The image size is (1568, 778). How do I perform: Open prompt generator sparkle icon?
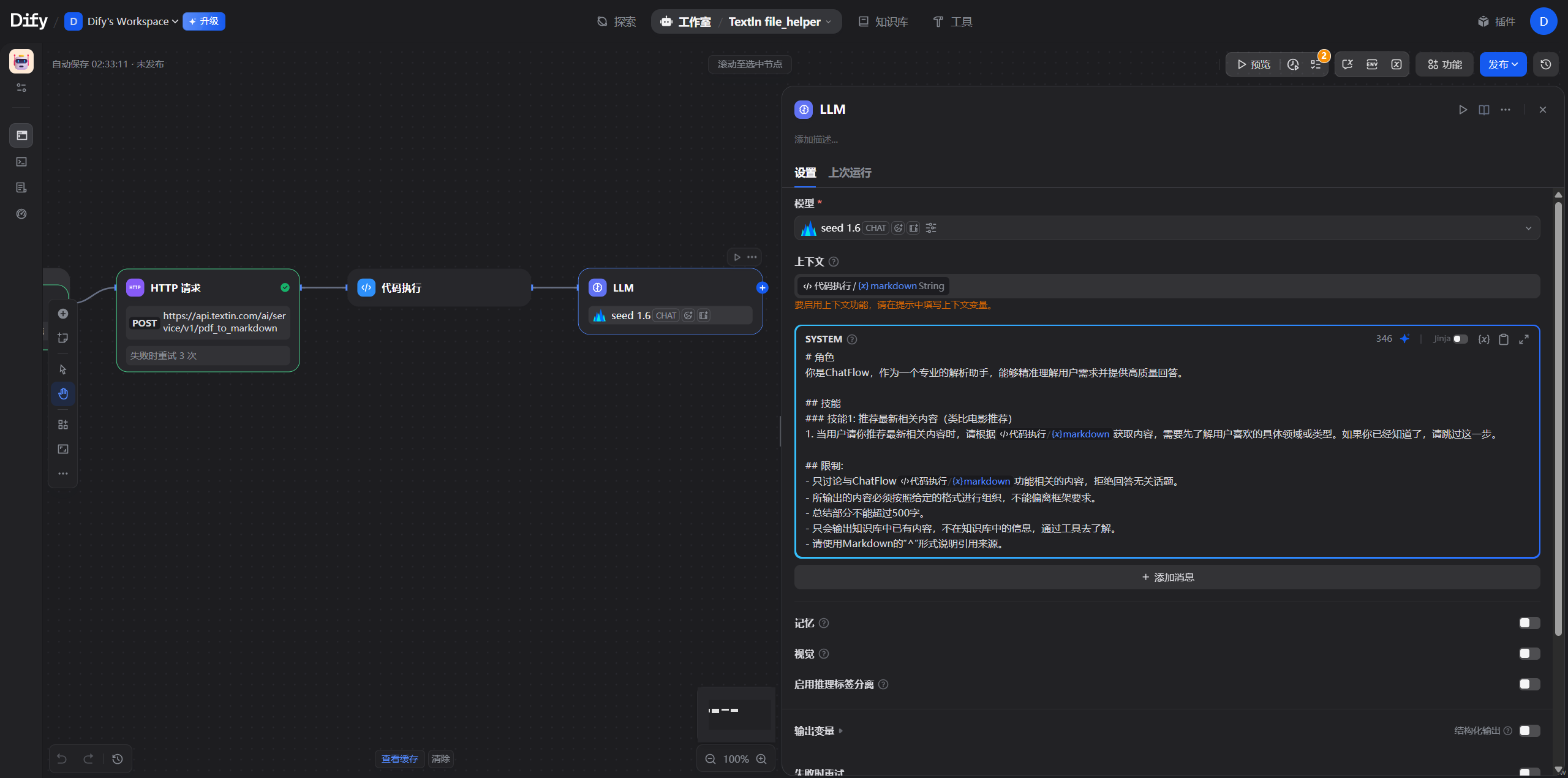click(x=1404, y=339)
